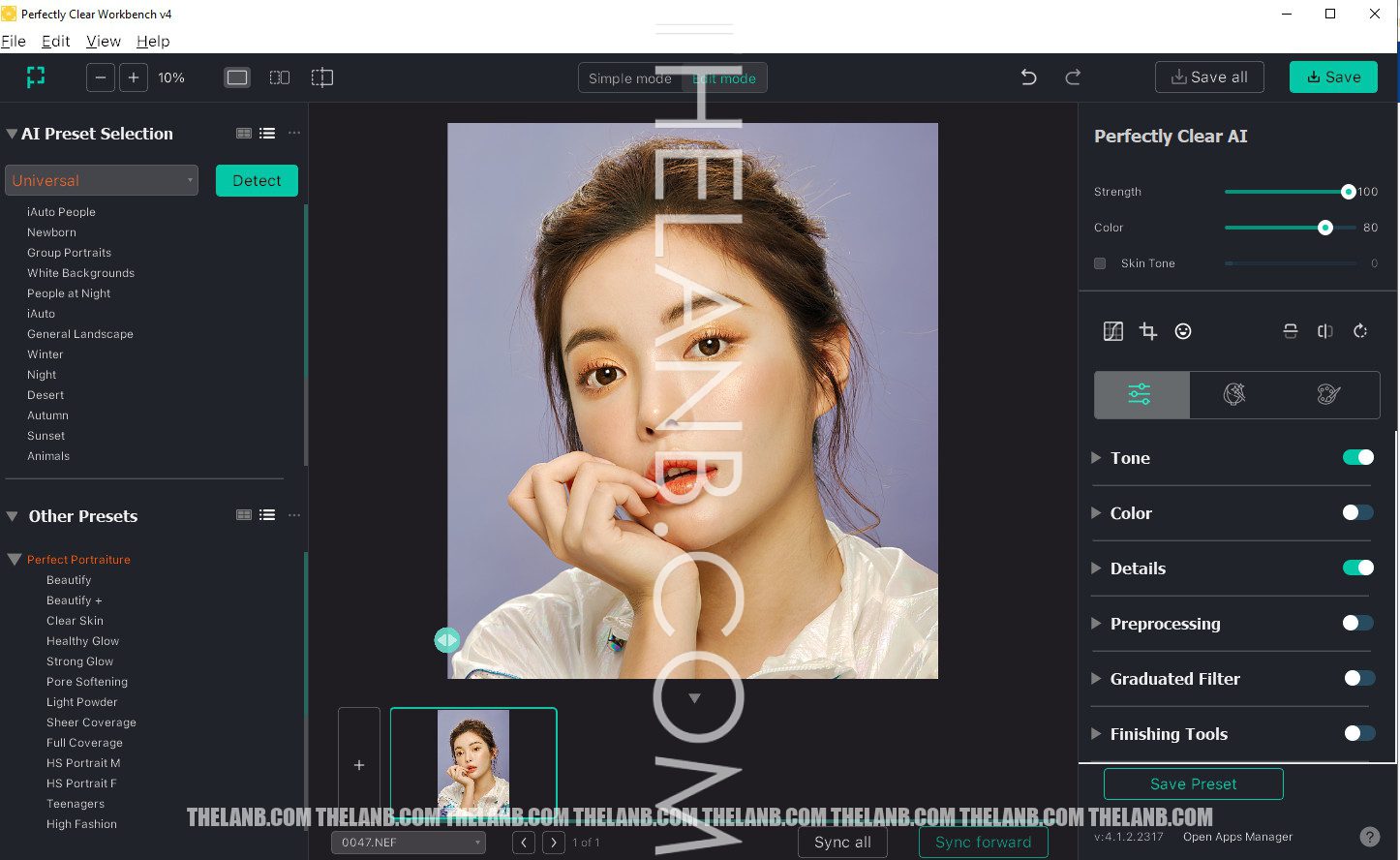Click the Strength slider handle
The image size is (1400, 860).
tap(1348, 192)
